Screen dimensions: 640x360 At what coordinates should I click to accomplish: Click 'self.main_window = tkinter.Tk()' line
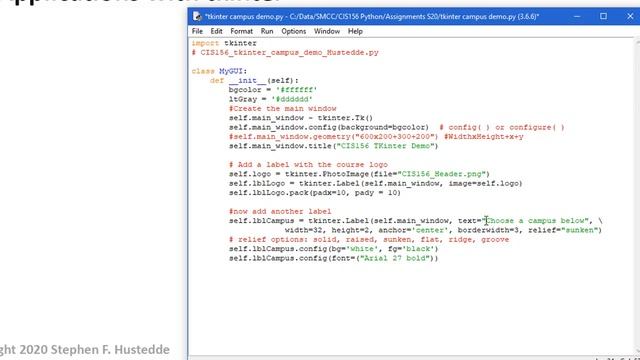pyautogui.click(x=301, y=118)
